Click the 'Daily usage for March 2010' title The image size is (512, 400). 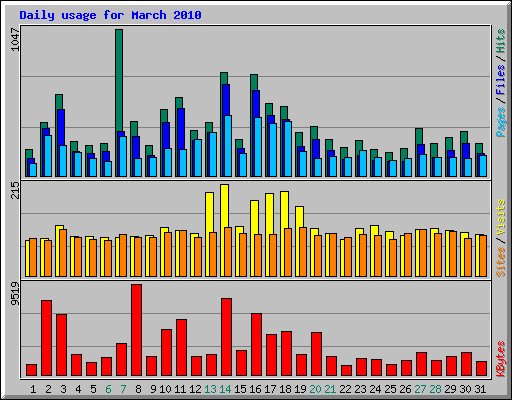click(x=110, y=16)
